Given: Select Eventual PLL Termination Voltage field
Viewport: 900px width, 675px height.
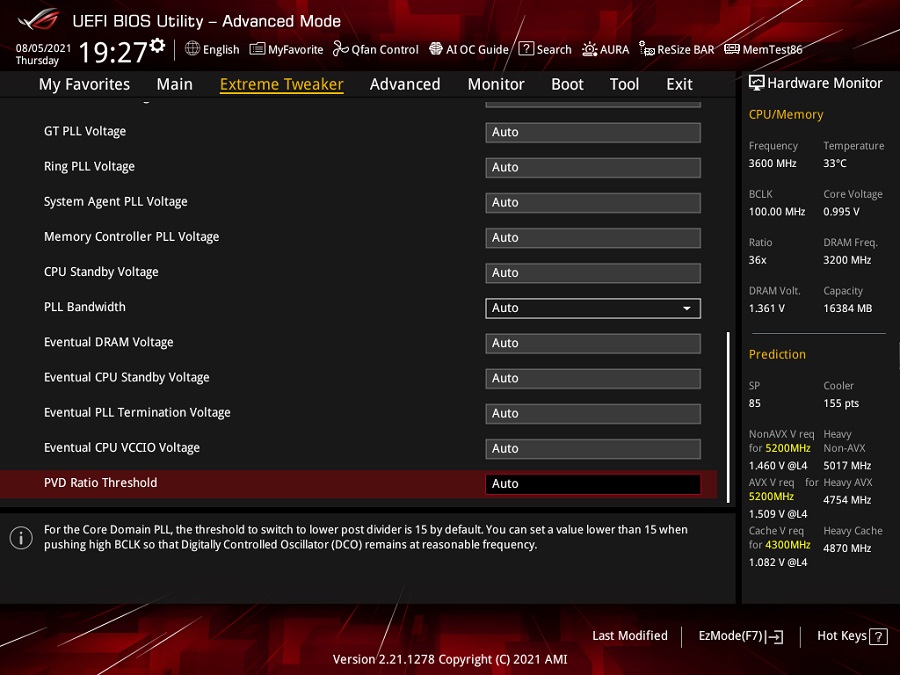Looking at the screenshot, I should click(x=593, y=413).
